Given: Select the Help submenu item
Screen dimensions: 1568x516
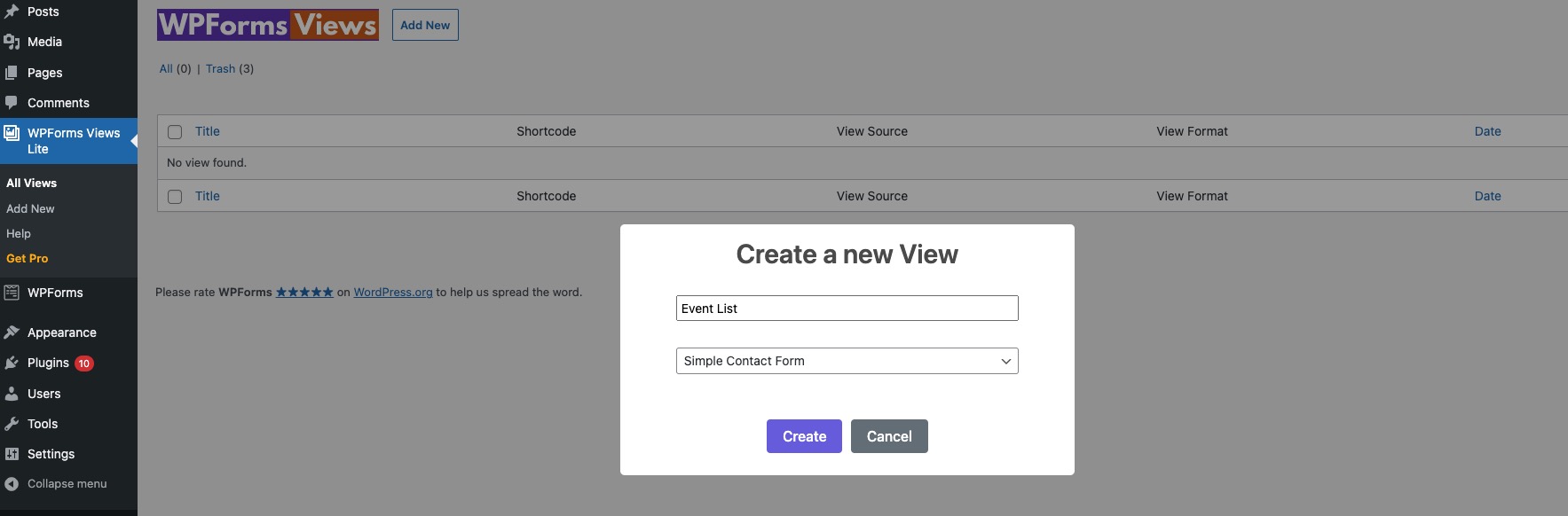Looking at the screenshot, I should tap(19, 233).
